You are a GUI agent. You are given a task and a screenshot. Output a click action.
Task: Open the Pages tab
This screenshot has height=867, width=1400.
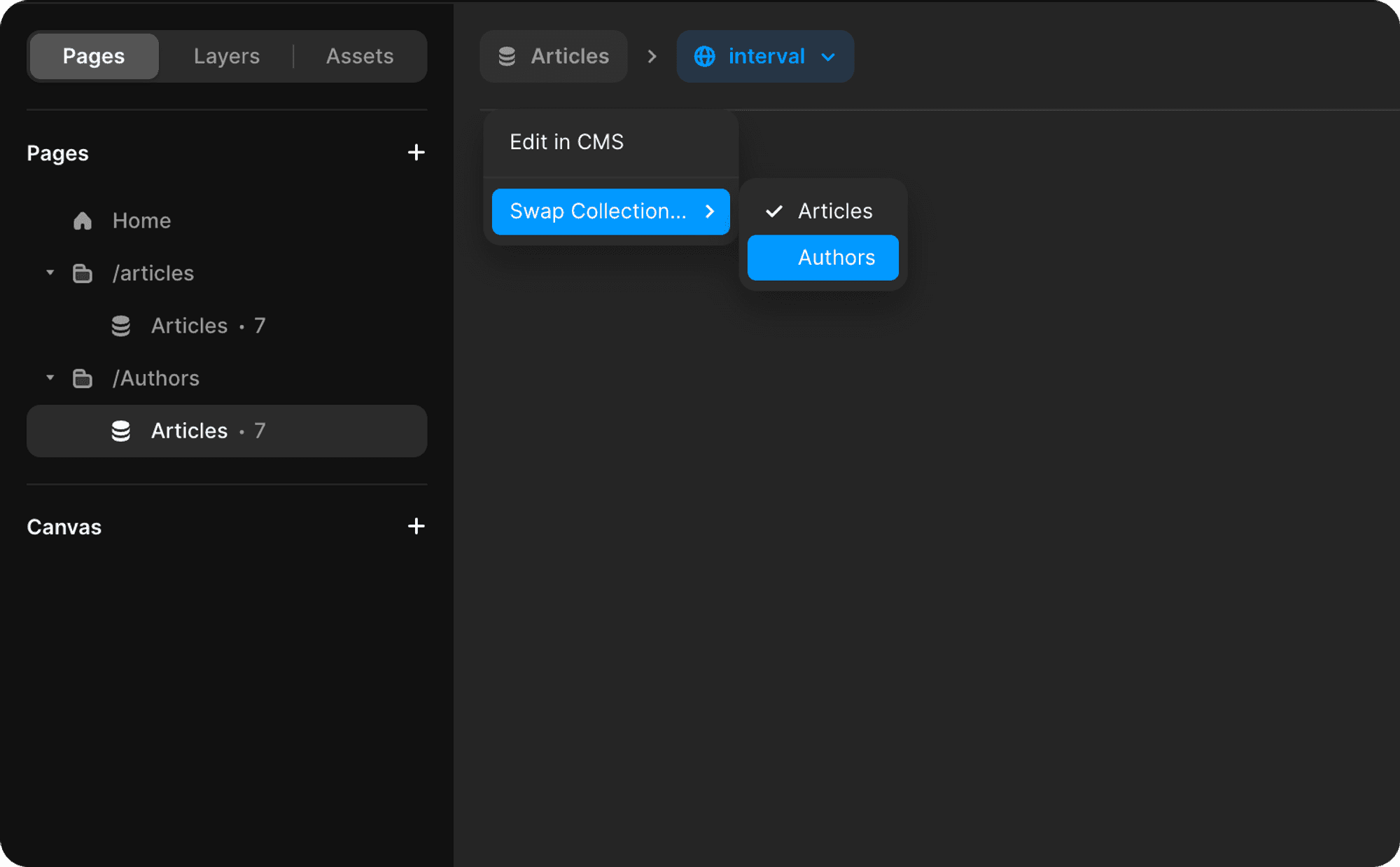(94, 56)
